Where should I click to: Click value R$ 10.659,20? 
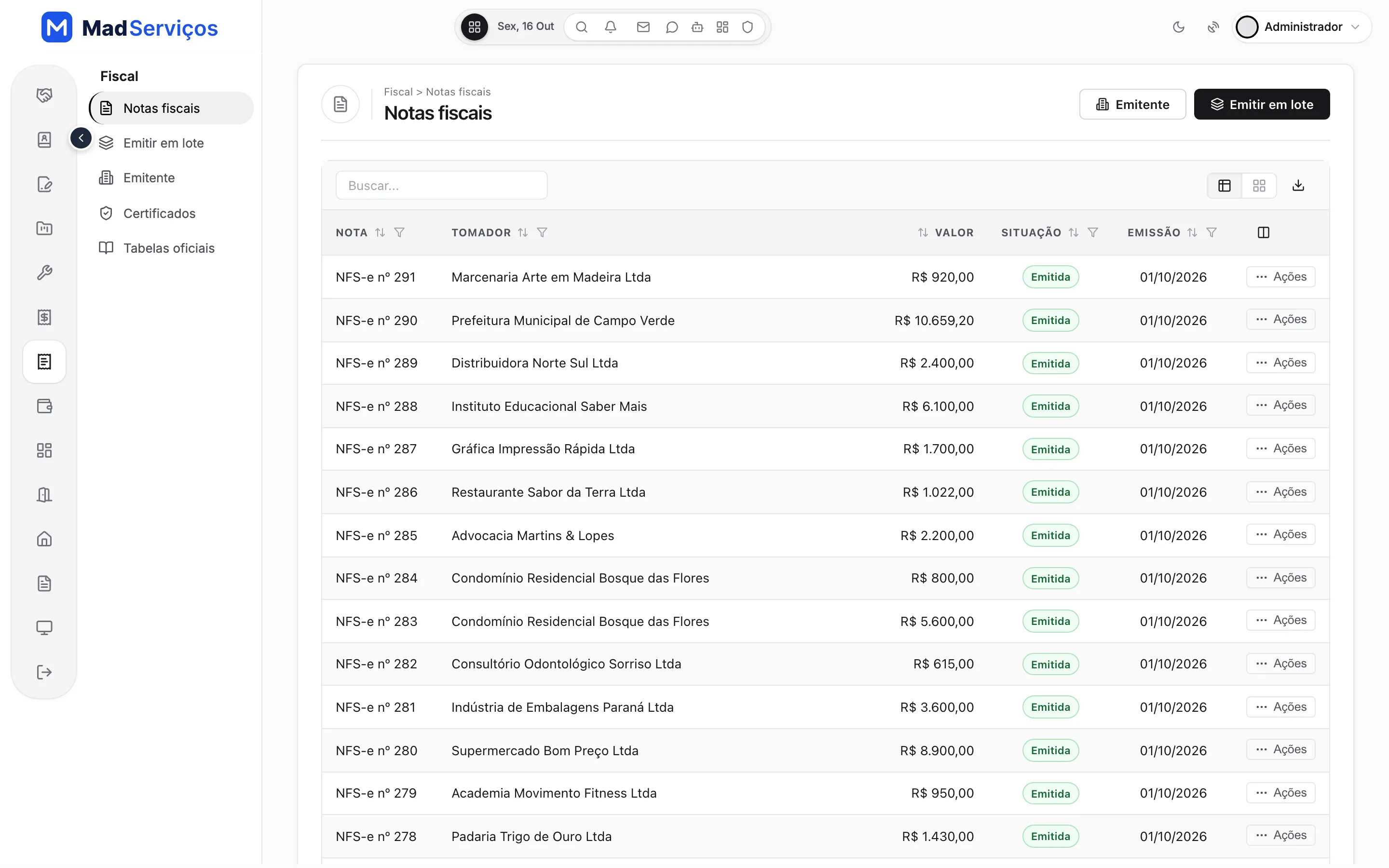934,320
